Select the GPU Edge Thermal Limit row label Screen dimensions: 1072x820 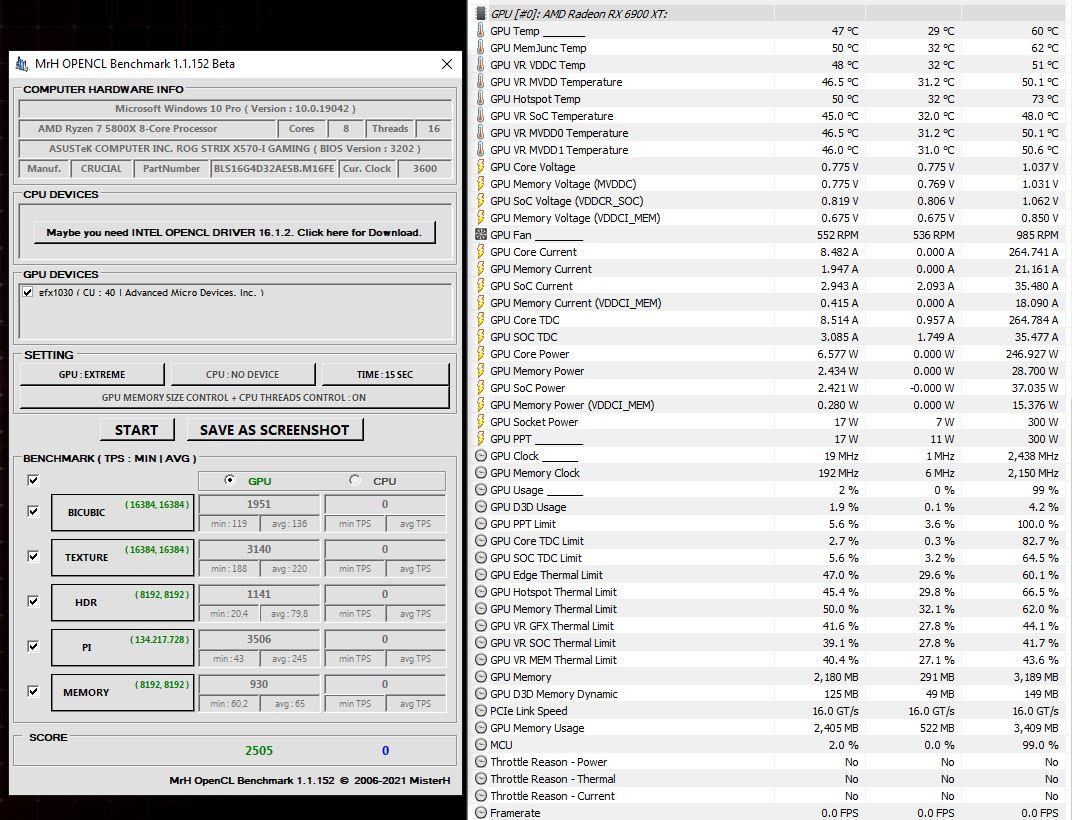pos(546,574)
